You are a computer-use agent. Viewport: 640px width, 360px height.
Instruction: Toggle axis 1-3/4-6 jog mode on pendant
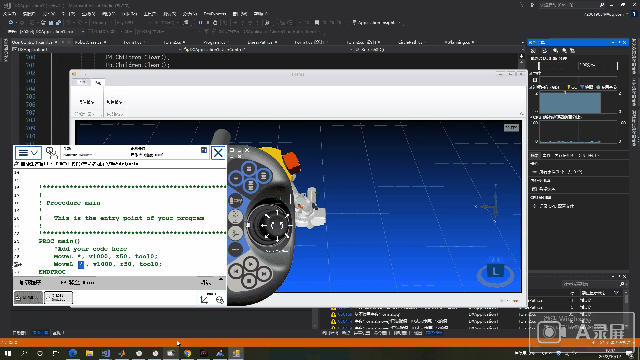235,233
